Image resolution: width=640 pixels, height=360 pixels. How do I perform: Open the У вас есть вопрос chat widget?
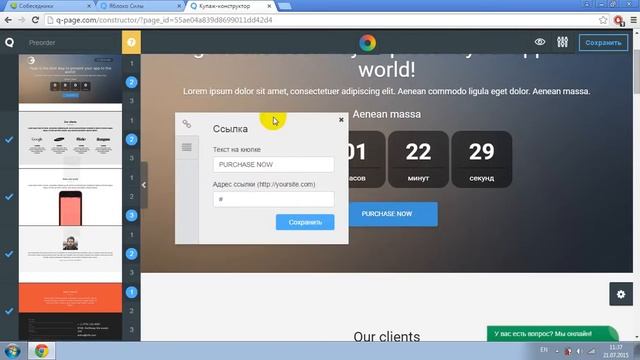pyautogui.click(x=552, y=333)
